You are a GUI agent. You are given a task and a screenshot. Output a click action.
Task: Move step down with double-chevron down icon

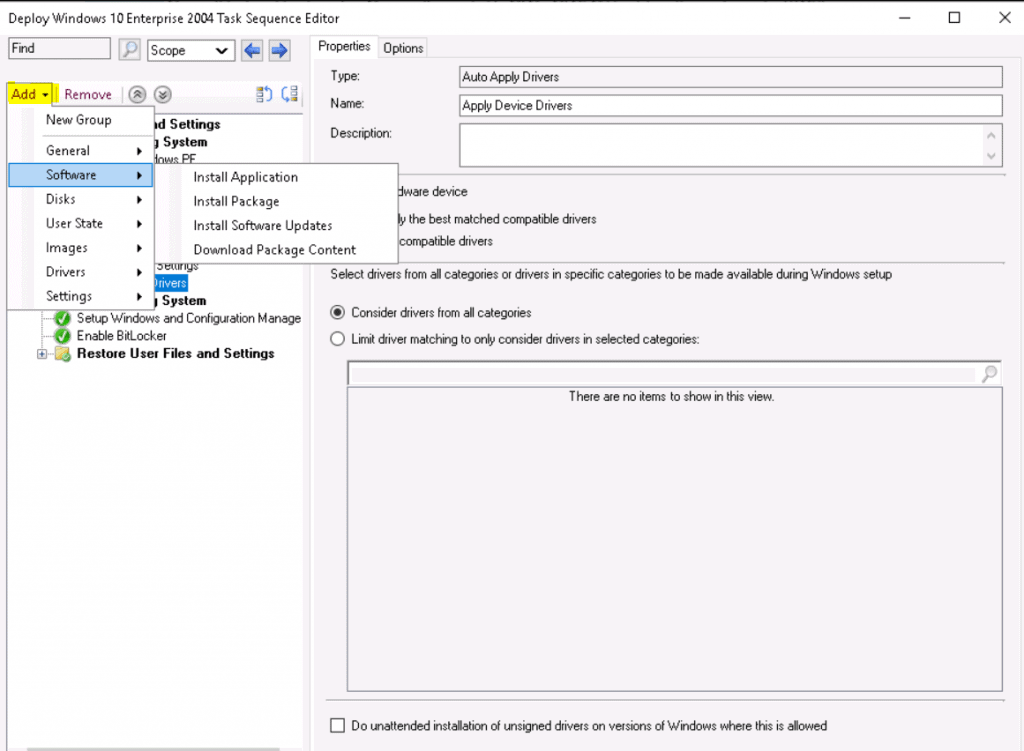point(163,95)
